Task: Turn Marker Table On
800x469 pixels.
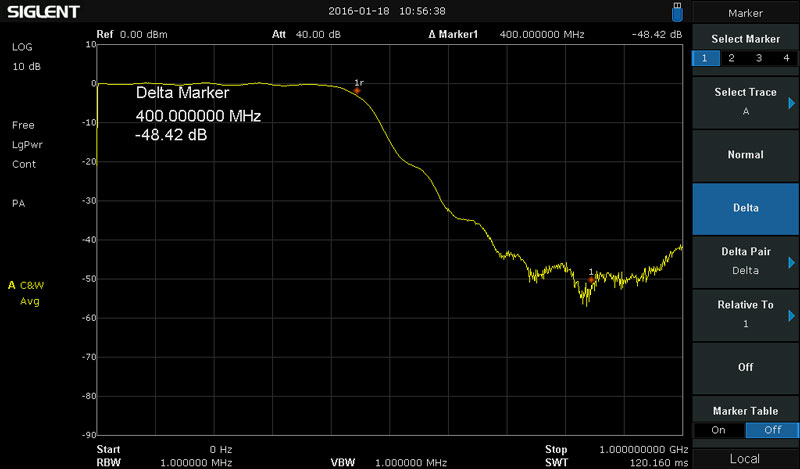Action: (718, 430)
